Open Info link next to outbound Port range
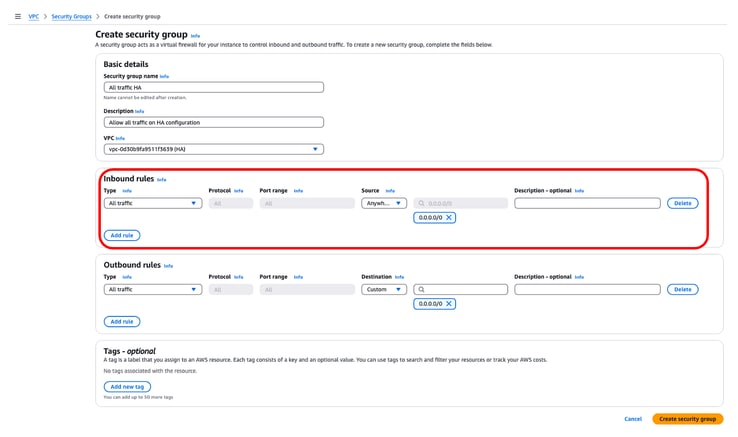The image size is (738, 437). 298,277
